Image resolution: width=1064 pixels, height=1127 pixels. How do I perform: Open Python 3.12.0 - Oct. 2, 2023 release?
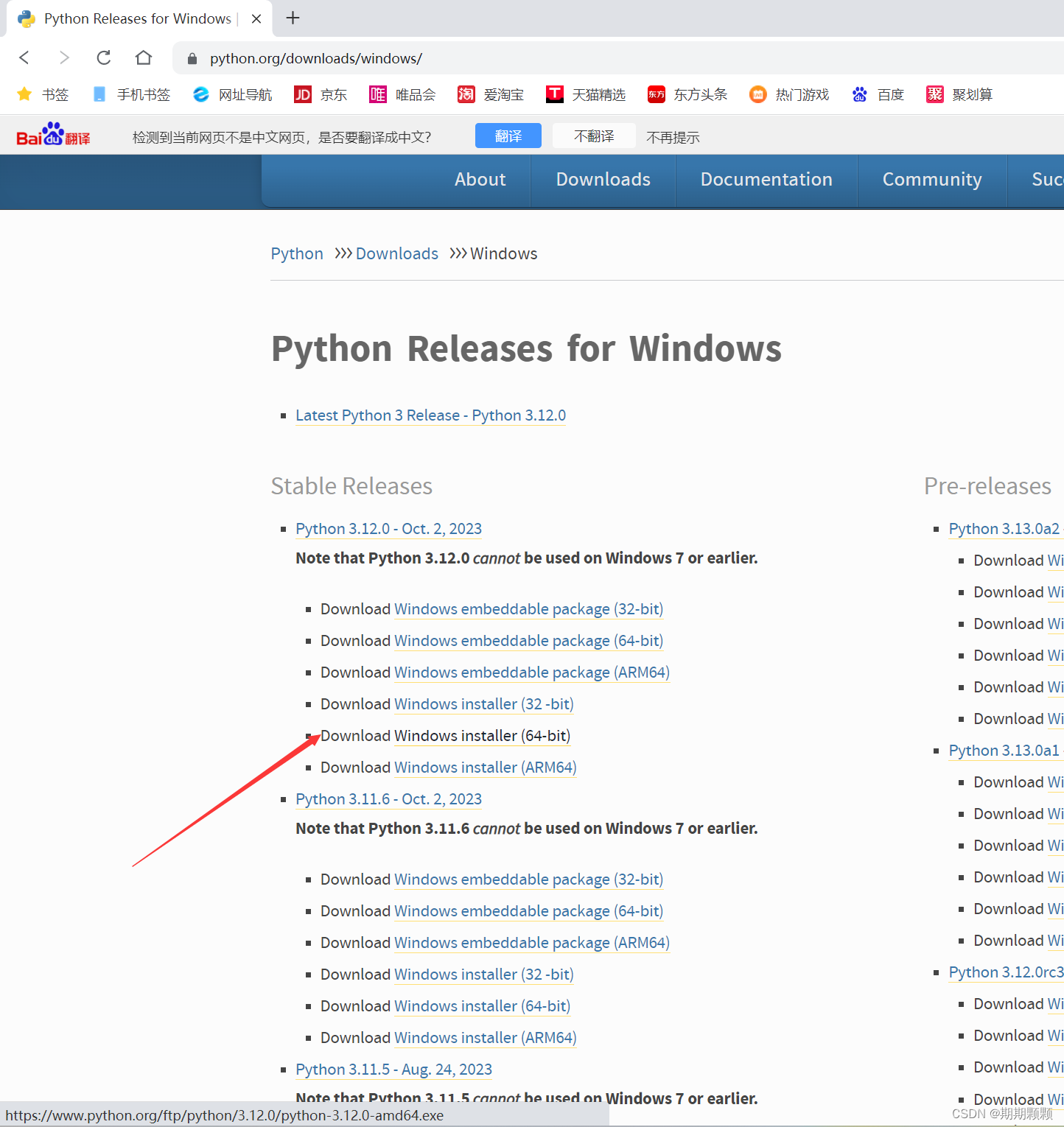tap(388, 529)
